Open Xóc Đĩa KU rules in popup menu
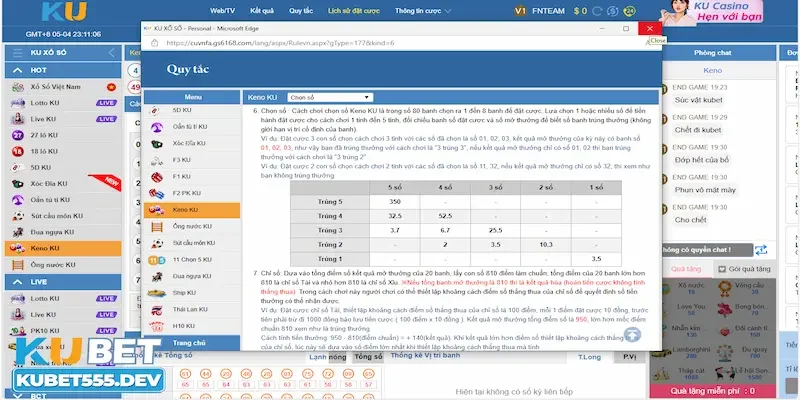The height and width of the screenshot is (400, 800). [x=192, y=143]
